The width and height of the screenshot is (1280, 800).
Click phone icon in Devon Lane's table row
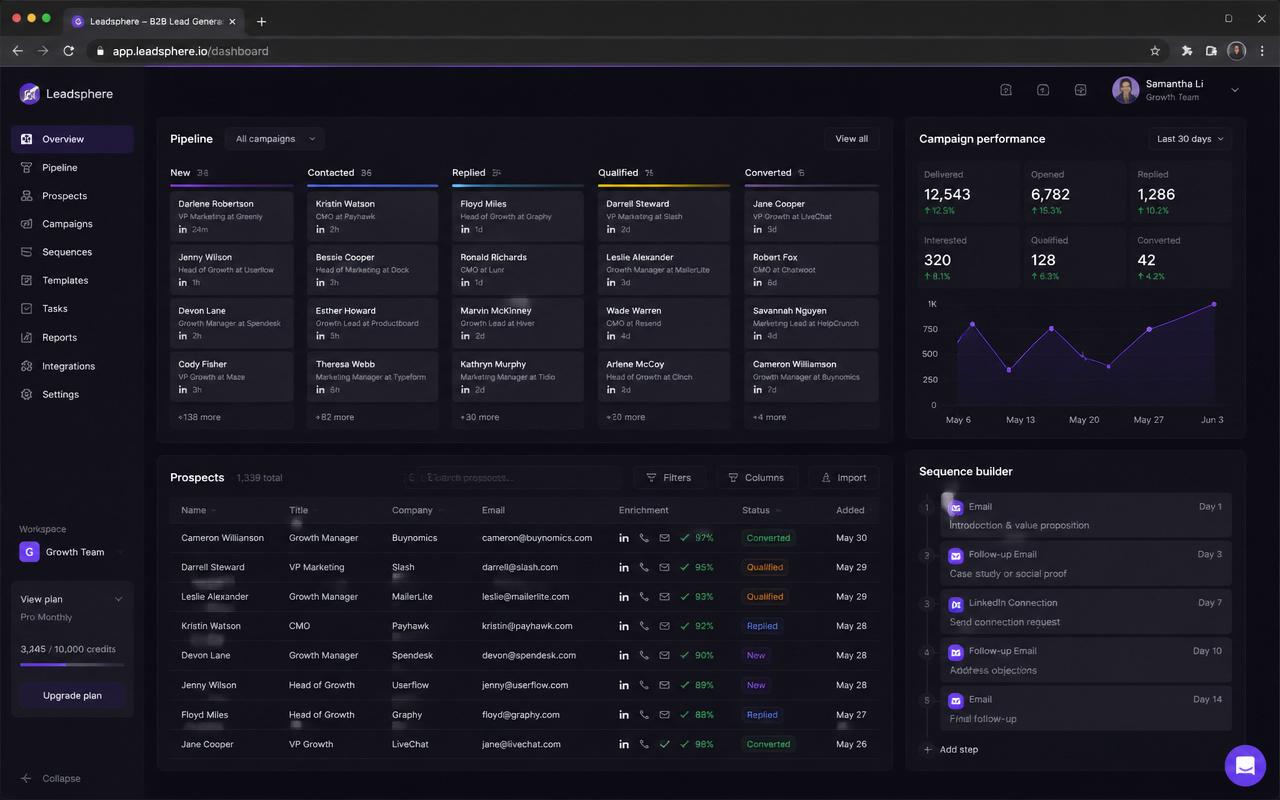point(644,656)
